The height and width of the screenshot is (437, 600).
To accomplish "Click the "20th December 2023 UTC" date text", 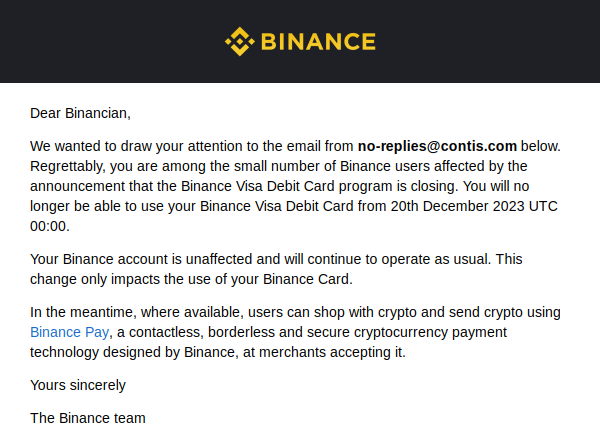I will 474,206.
